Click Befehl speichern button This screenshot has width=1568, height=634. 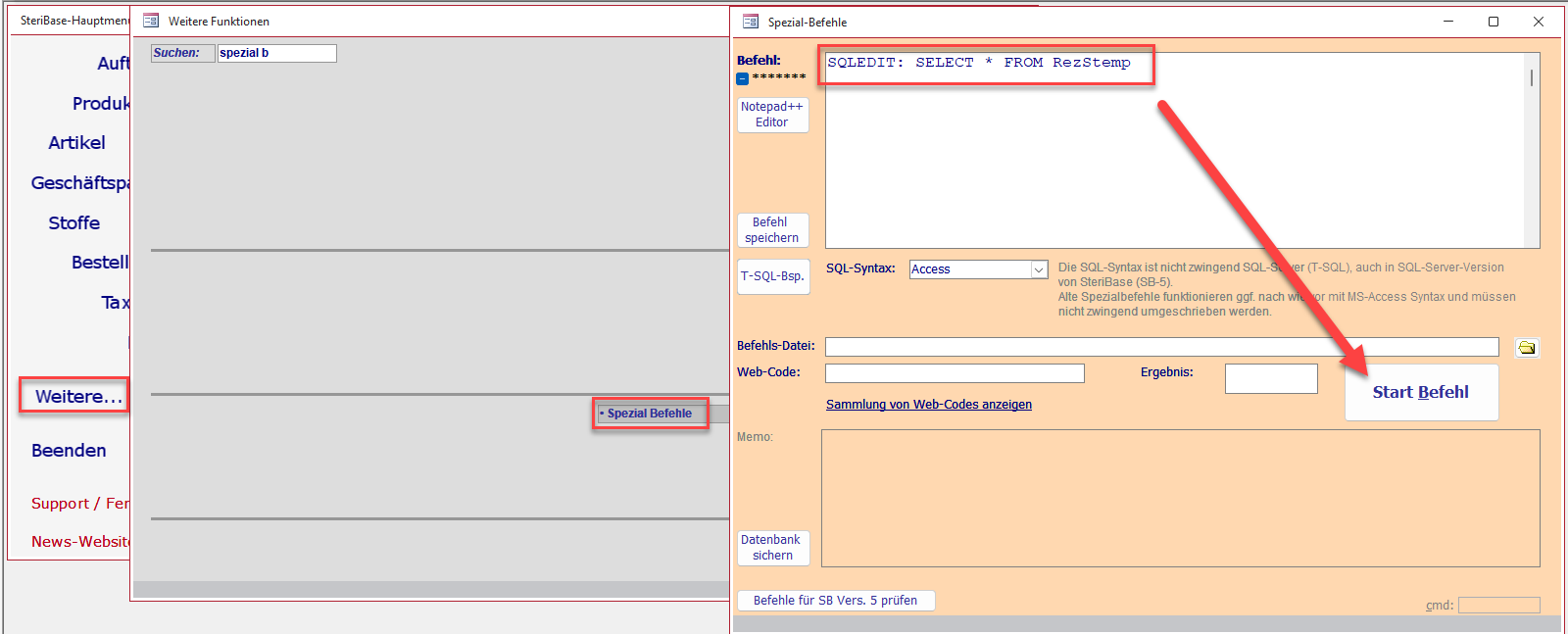[772, 230]
